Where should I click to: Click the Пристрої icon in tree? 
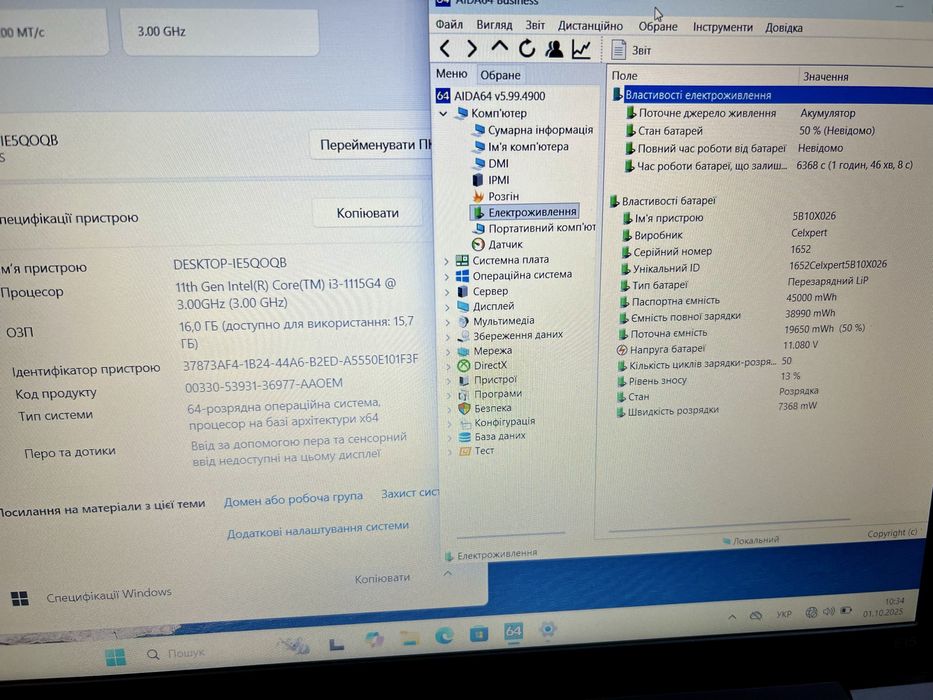tap(464, 380)
